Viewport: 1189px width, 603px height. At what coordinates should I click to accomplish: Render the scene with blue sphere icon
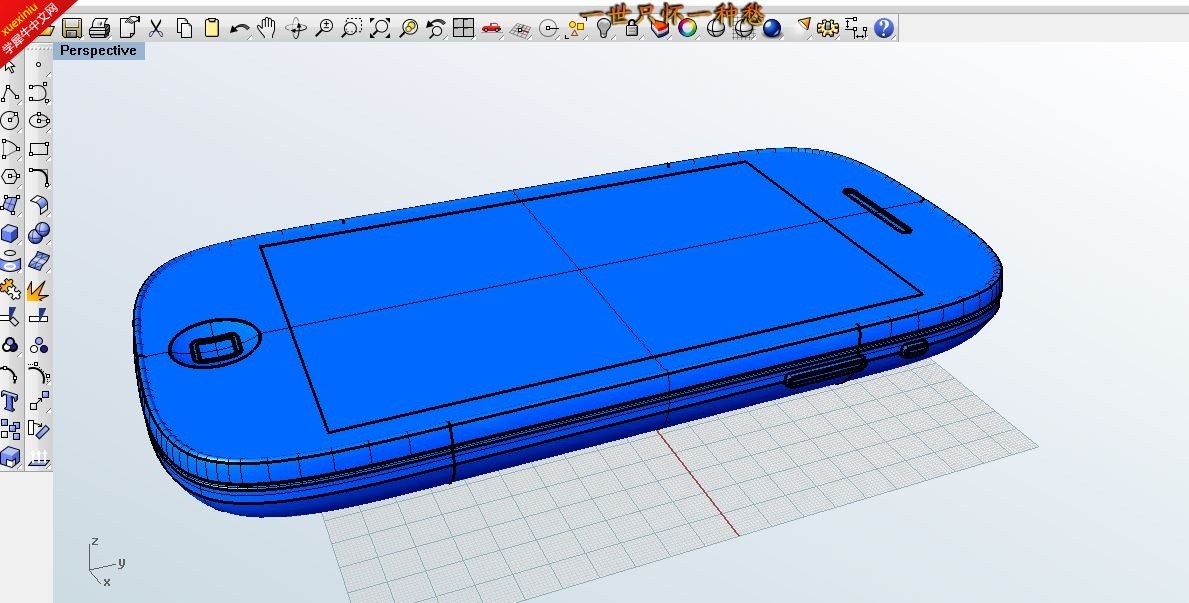[772, 29]
